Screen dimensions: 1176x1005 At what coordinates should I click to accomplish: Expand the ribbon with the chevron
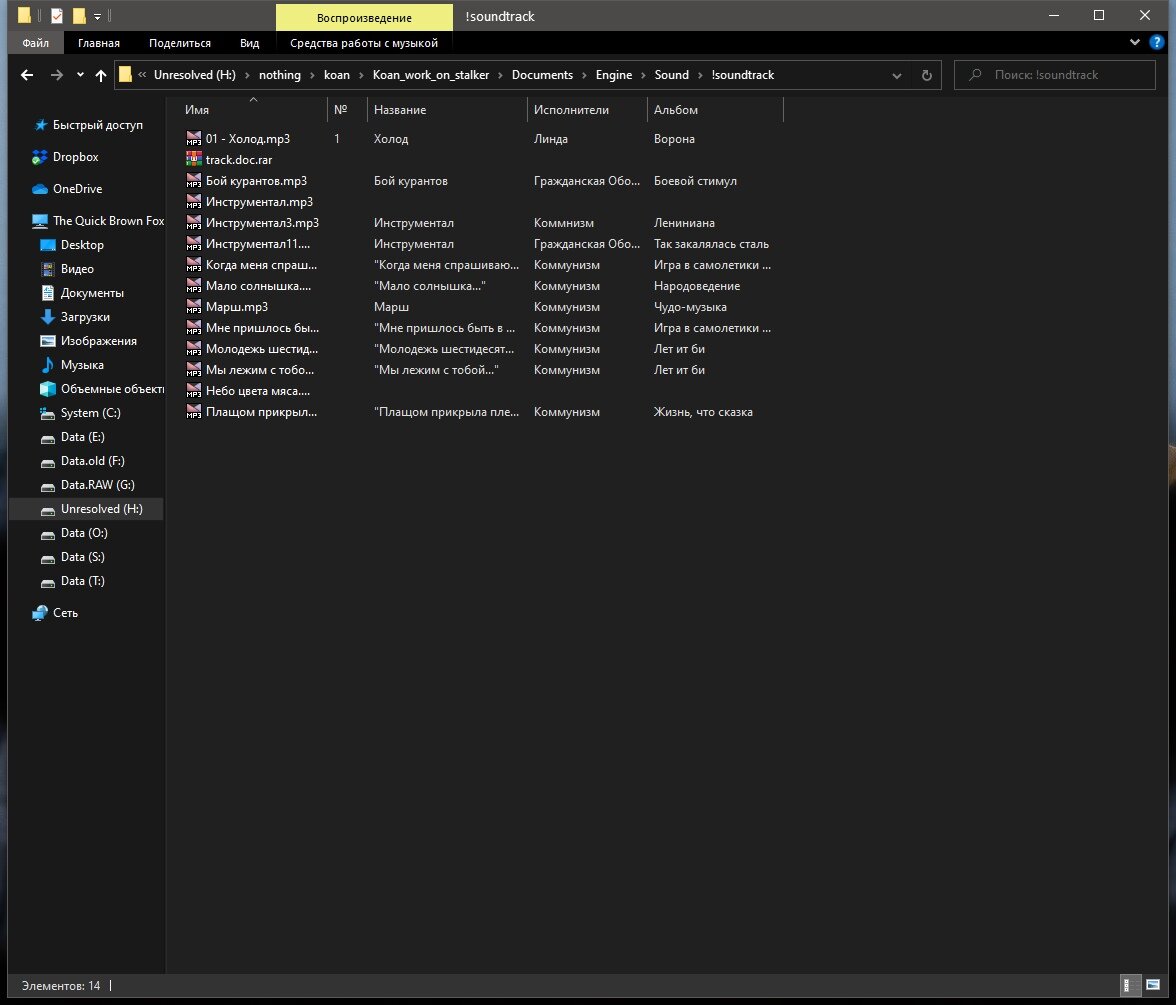click(1135, 43)
